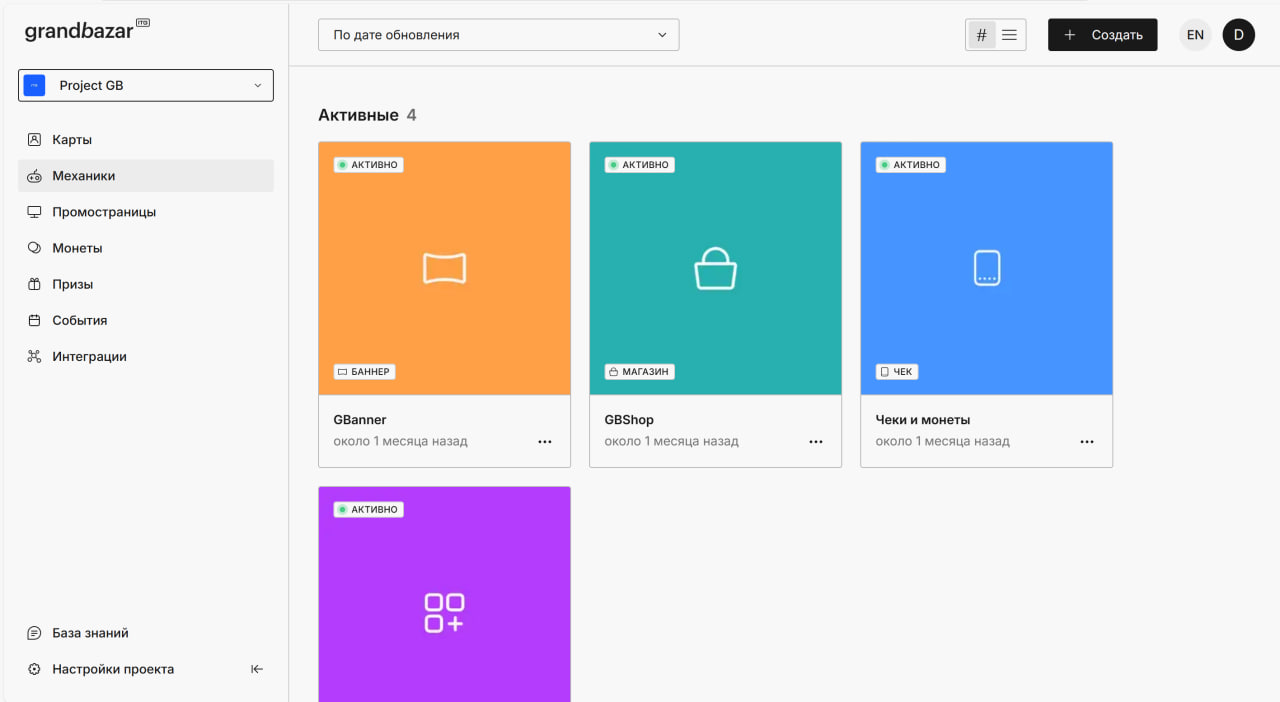Open База знаний knowledge base
The image size is (1280, 702).
90,633
